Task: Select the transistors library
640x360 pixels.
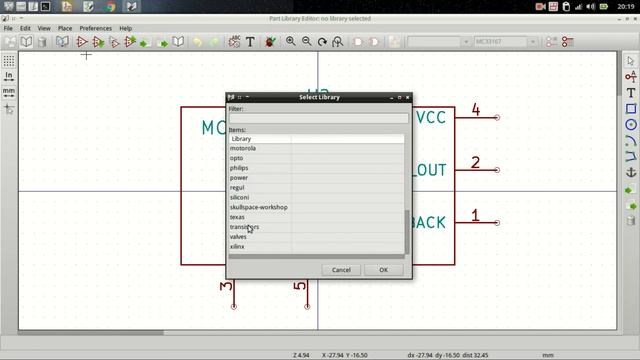Action: click(x=316, y=227)
